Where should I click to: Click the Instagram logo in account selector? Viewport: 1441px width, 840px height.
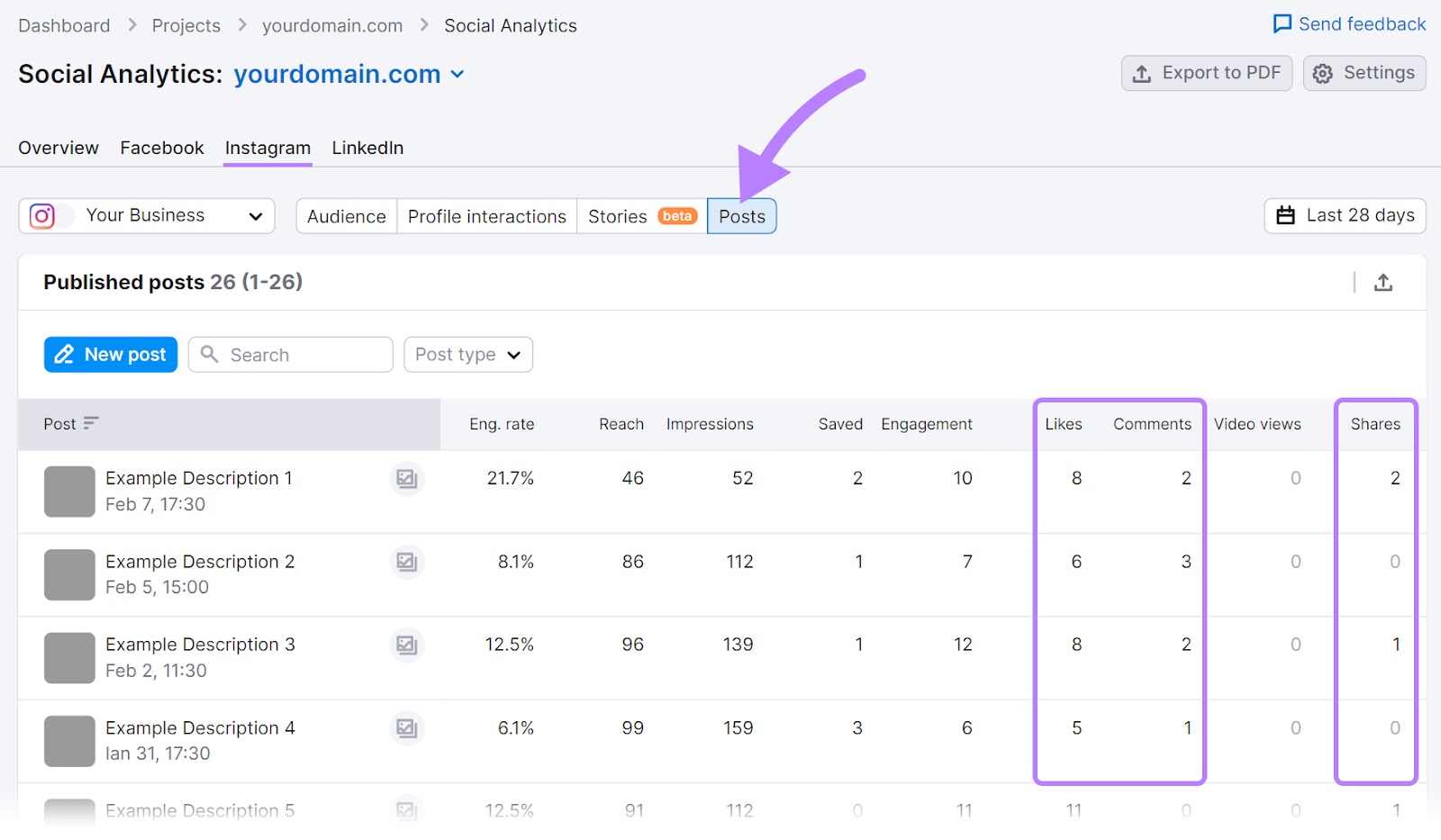pyautogui.click(x=42, y=216)
